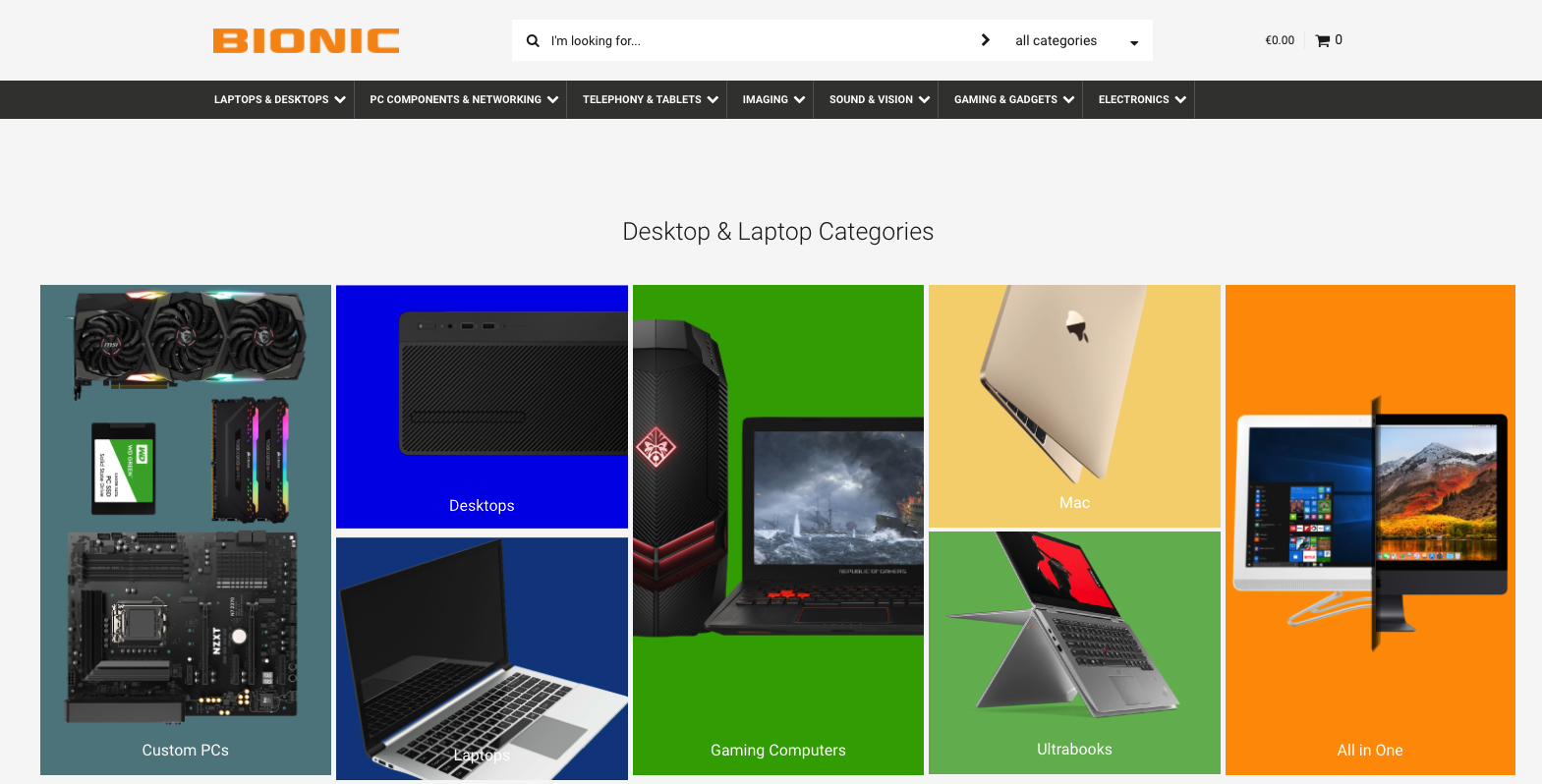Focus the I'm looking for search field
The width and height of the screenshot is (1542, 784).
(x=757, y=40)
